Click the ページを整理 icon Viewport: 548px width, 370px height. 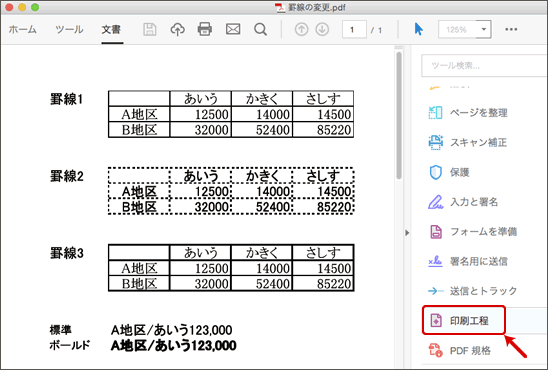pyautogui.click(x=435, y=113)
